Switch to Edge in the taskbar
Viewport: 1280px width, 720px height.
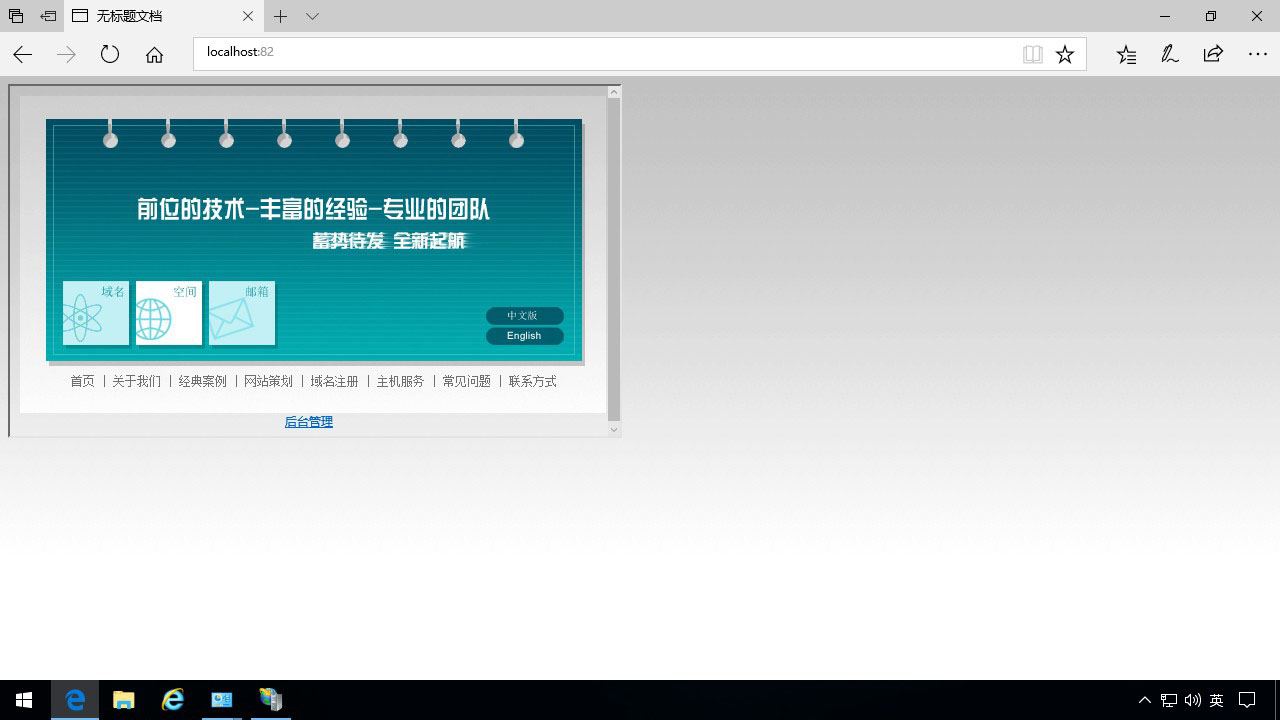(x=75, y=700)
